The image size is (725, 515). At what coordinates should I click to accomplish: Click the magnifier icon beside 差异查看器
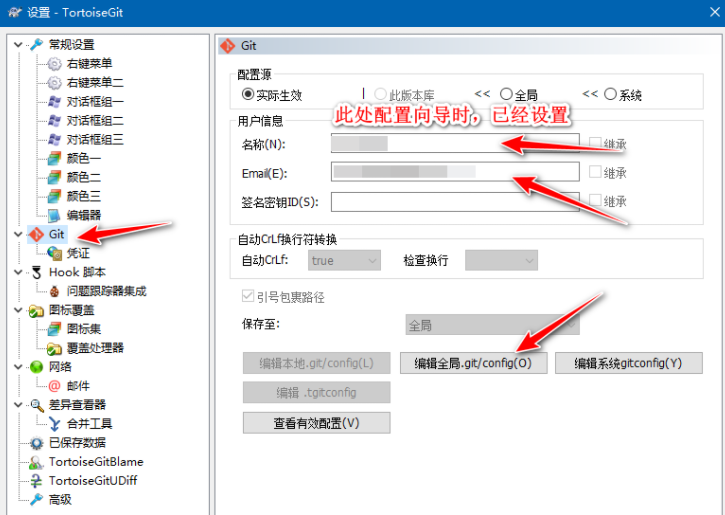36,405
